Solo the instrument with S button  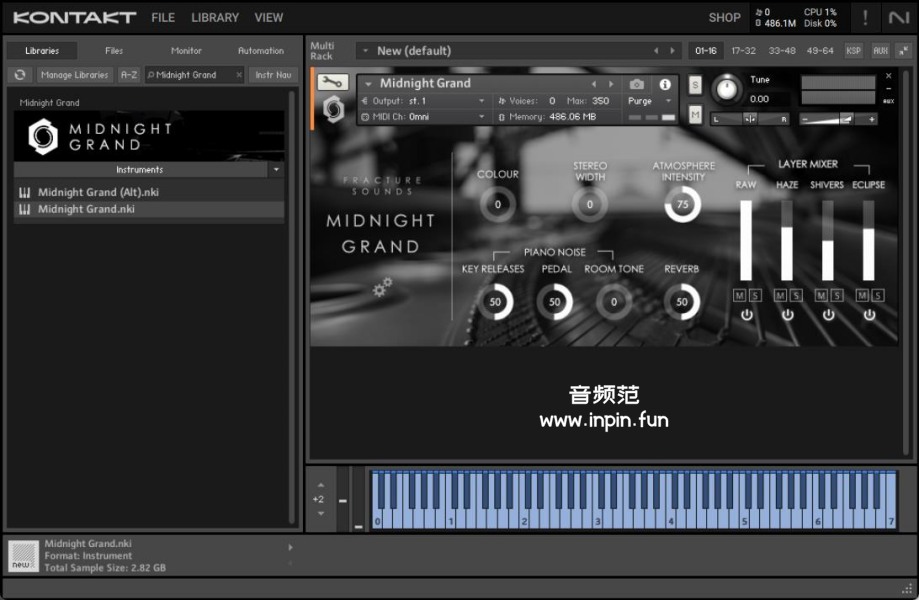[695, 86]
